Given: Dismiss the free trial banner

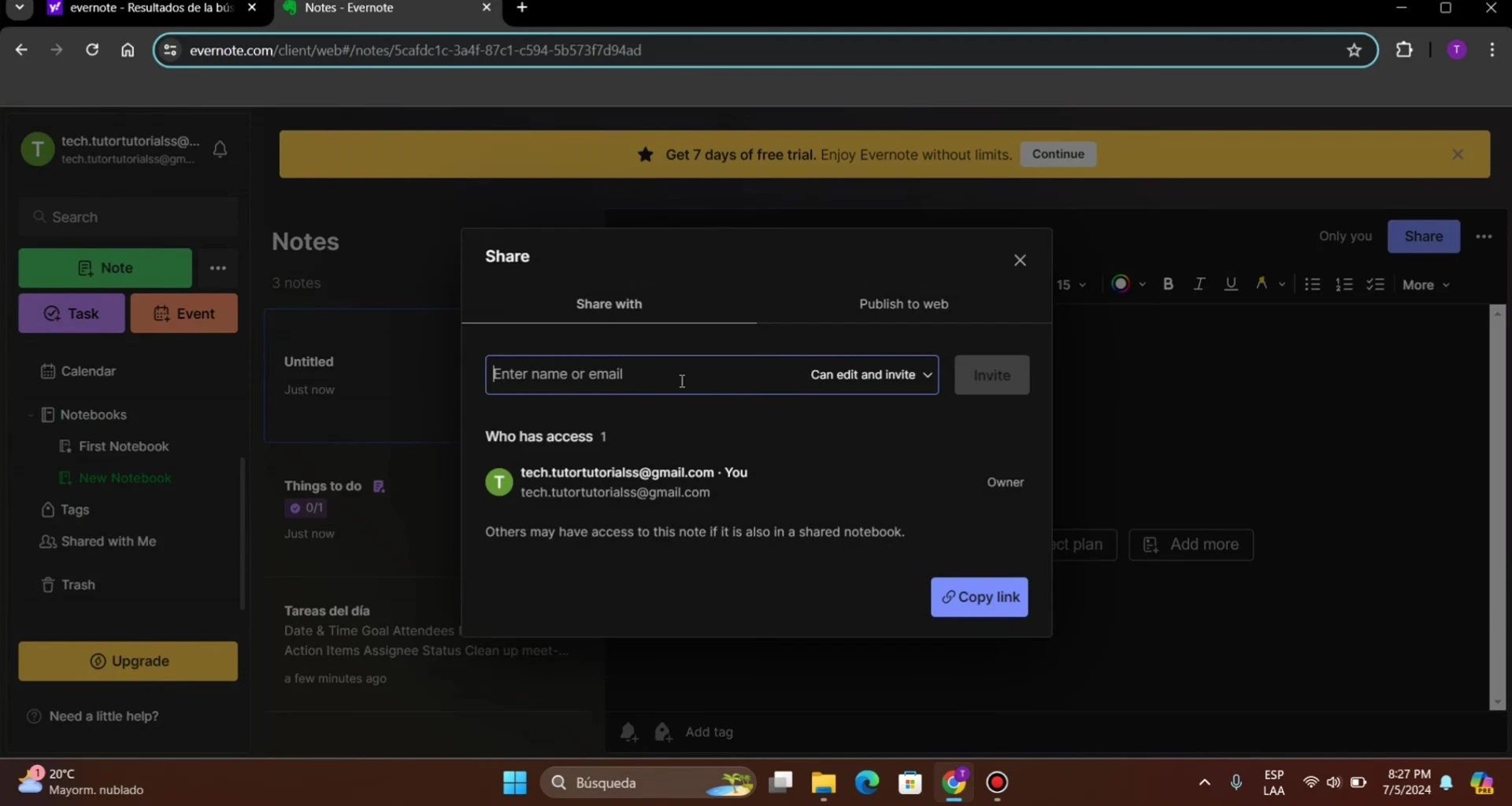Looking at the screenshot, I should (x=1458, y=154).
